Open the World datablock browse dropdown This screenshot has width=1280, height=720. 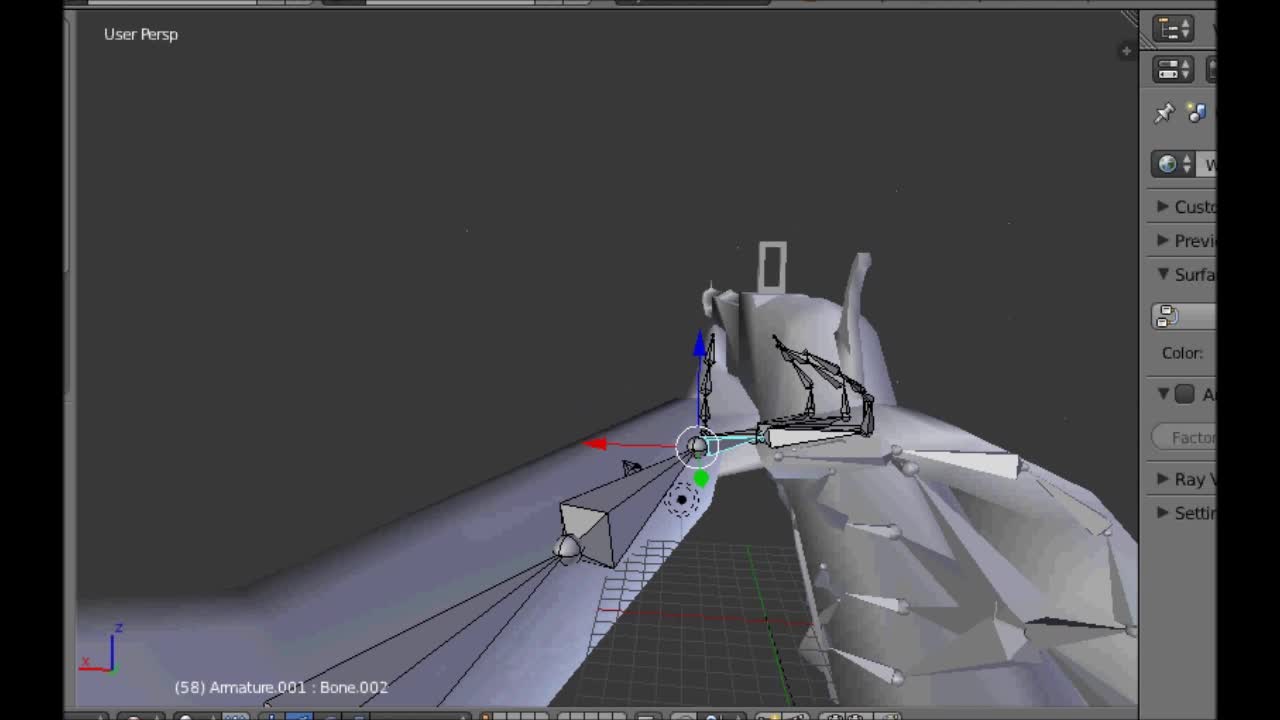(1174, 164)
